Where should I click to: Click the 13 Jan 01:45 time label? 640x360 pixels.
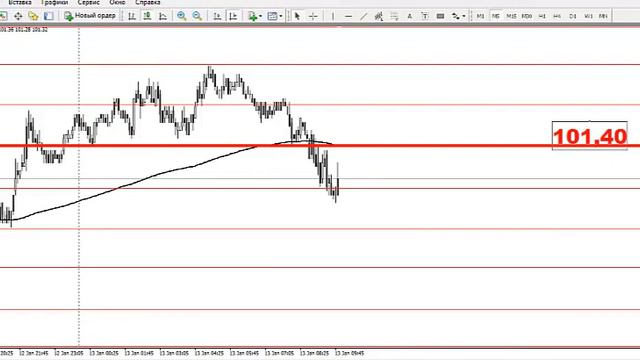(x=139, y=353)
